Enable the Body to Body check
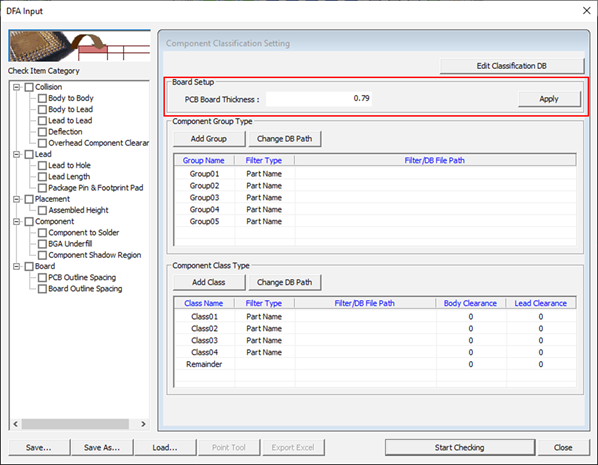Screen dimensions: 598x465 tap(42, 98)
